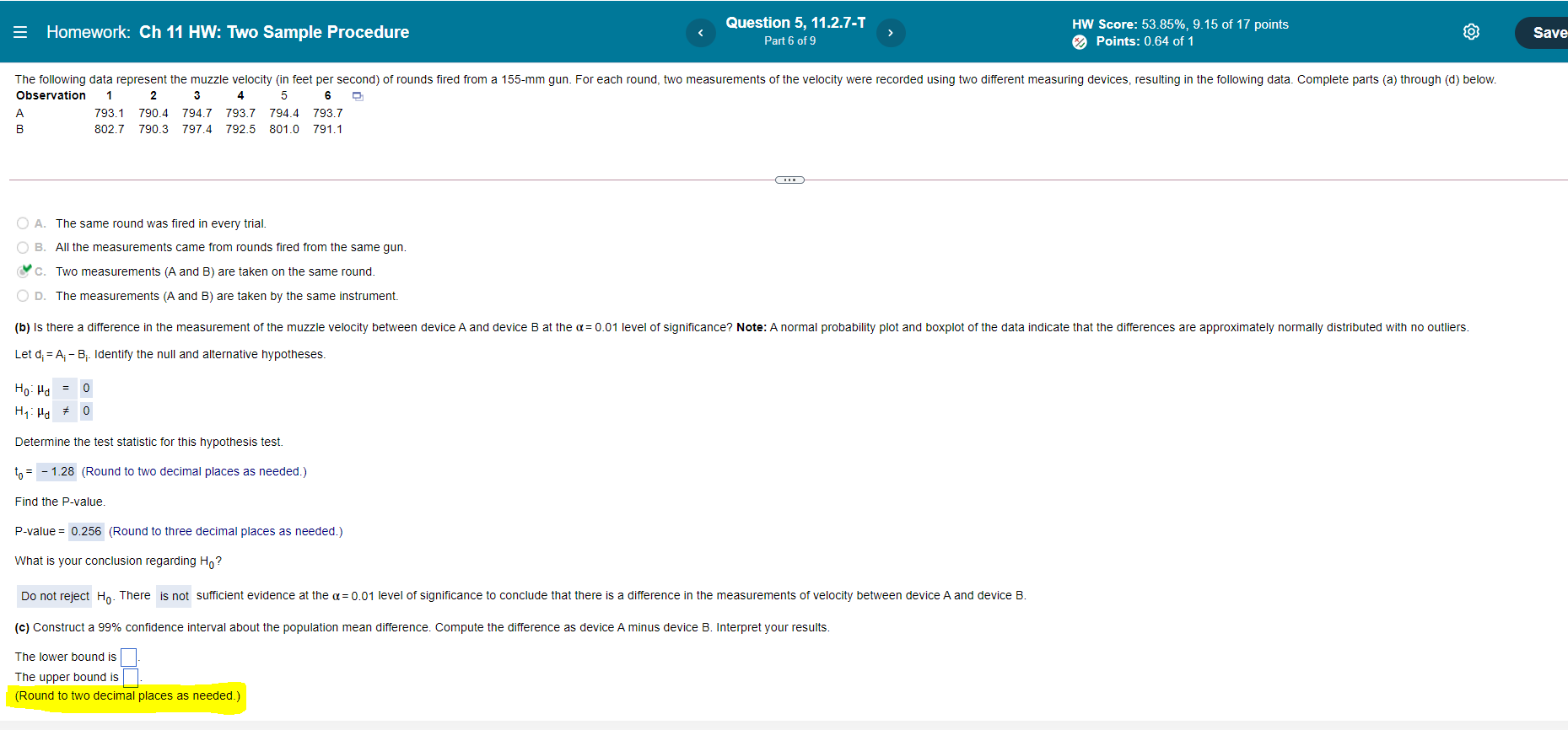The image size is (1568, 730).
Task: Expand the collapsed section ellipsis handle
Action: pos(789,180)
